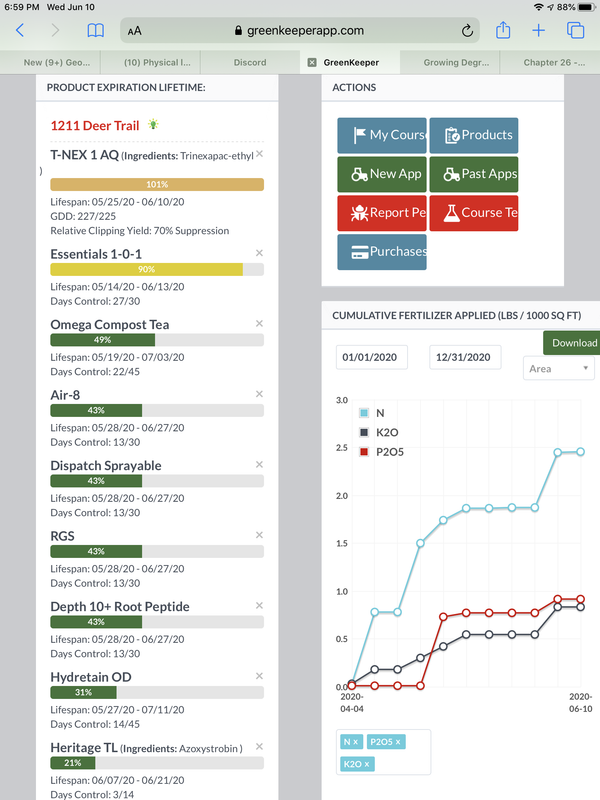
Task: Edit end date 12/31/2020 field
Action: pos(465,357)
